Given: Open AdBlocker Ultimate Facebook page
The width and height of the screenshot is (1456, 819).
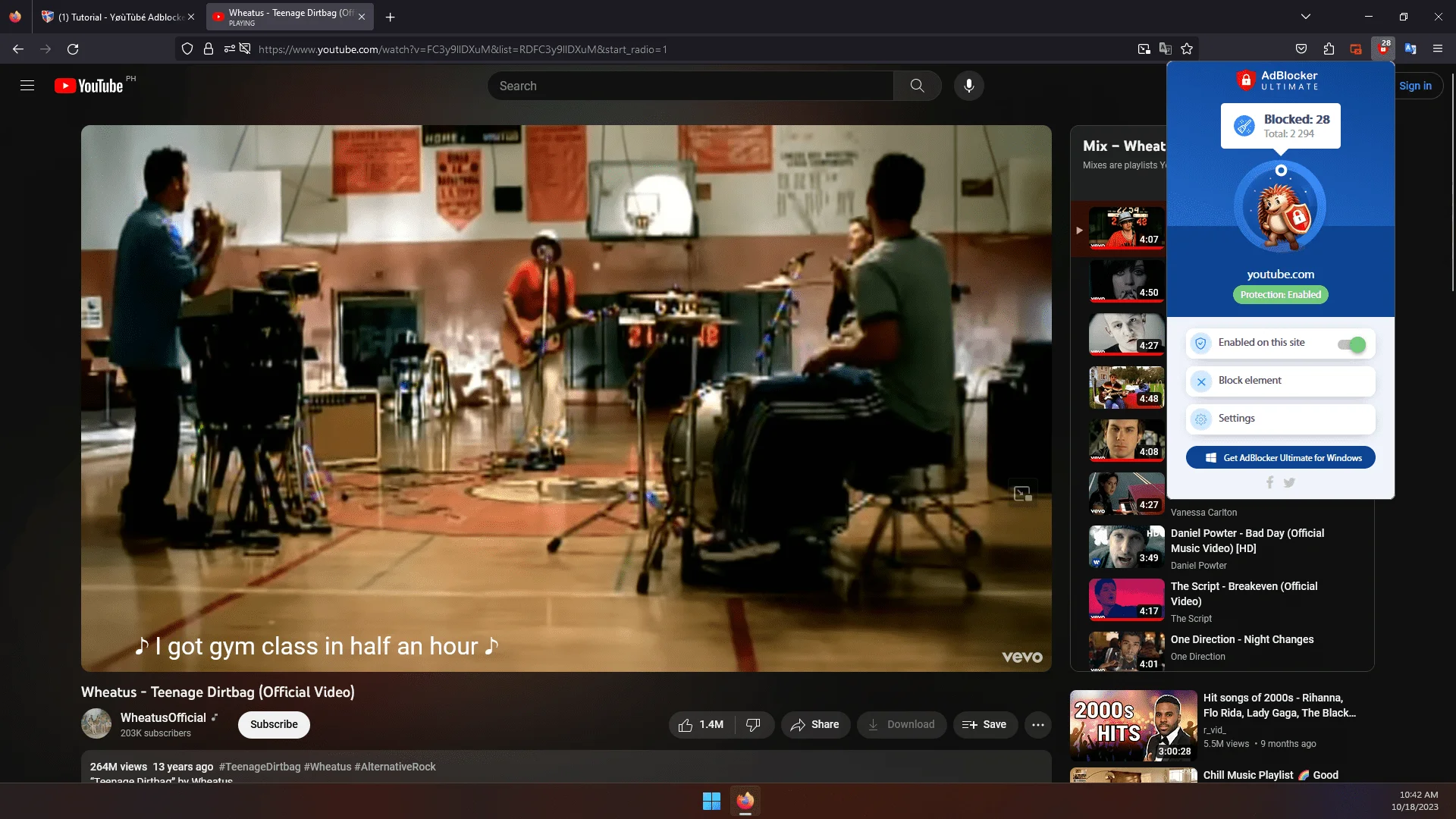Looking at the screenshot, I should point(1269,482).
